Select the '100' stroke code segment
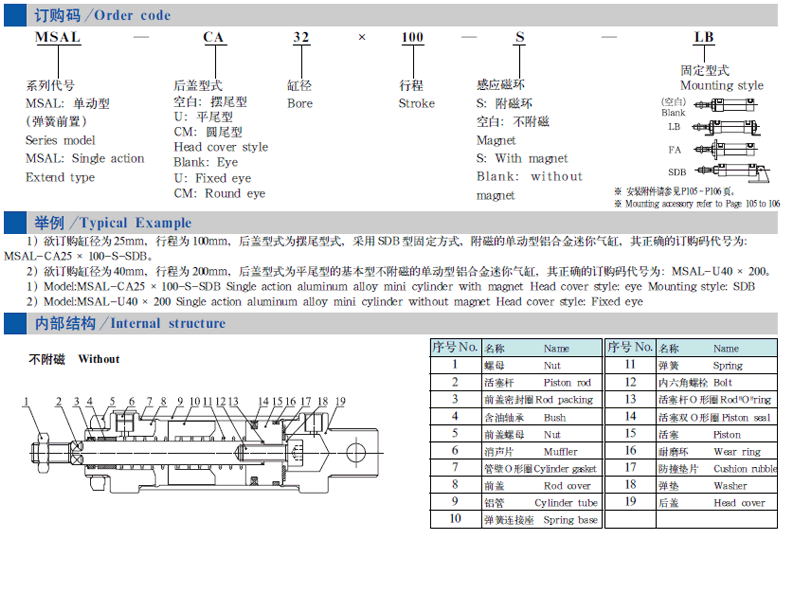This screenshot has height=596, width=790. pos(413,37)
